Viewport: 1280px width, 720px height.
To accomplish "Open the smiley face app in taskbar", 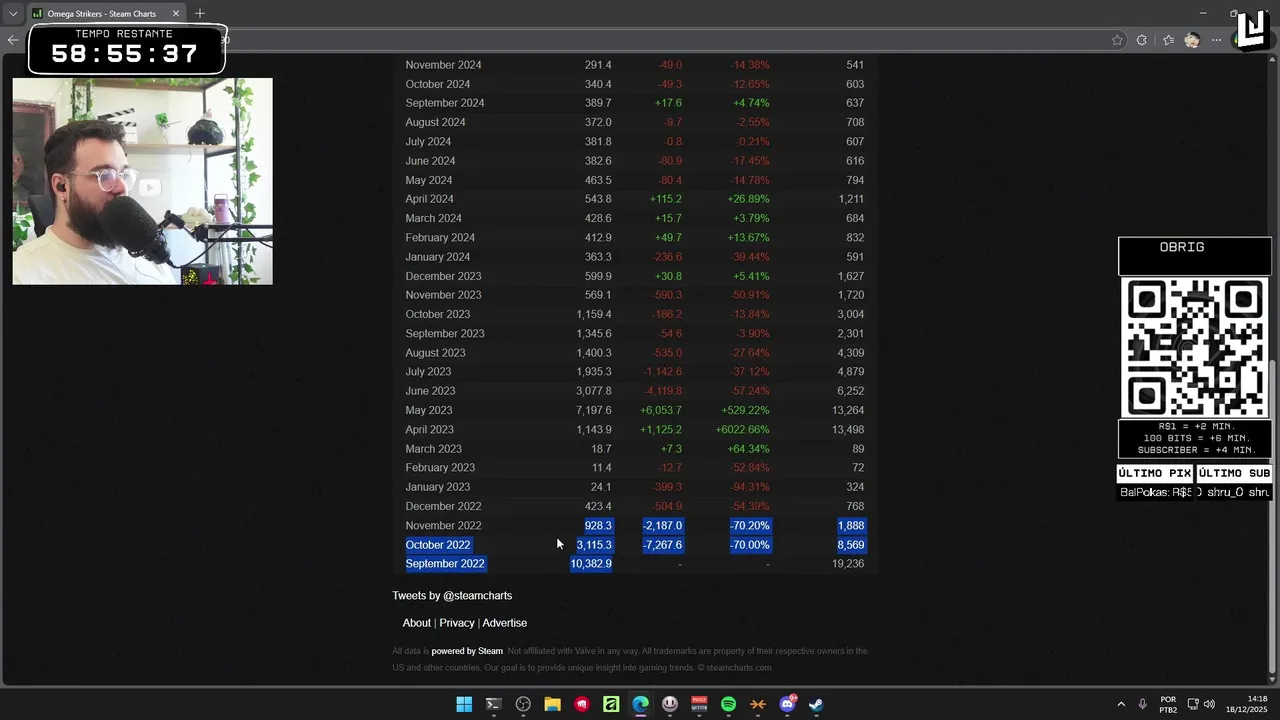I will 670,704.
